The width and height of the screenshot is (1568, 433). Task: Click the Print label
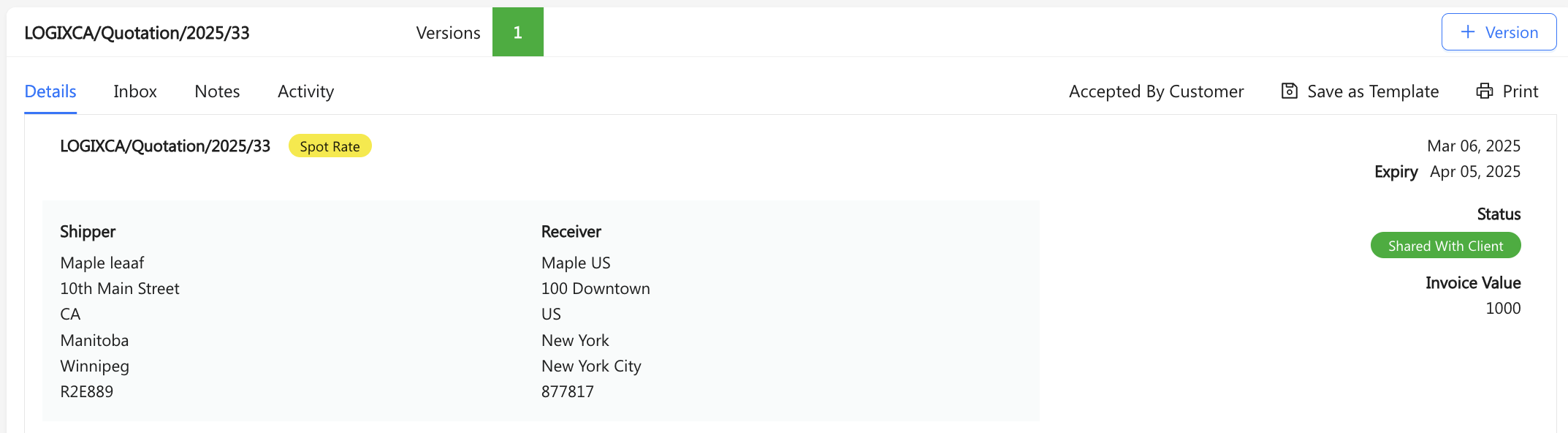[1521, 91]
